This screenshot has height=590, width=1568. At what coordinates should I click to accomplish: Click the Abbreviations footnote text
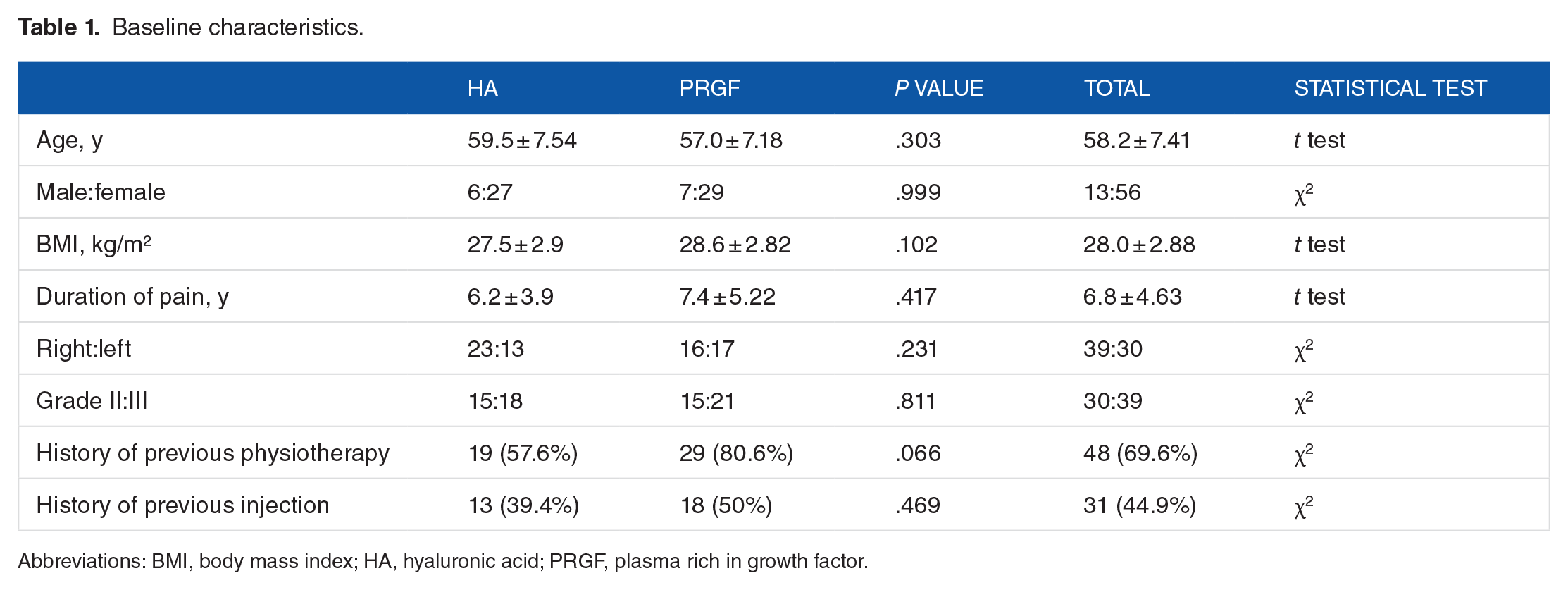(443, 561)
